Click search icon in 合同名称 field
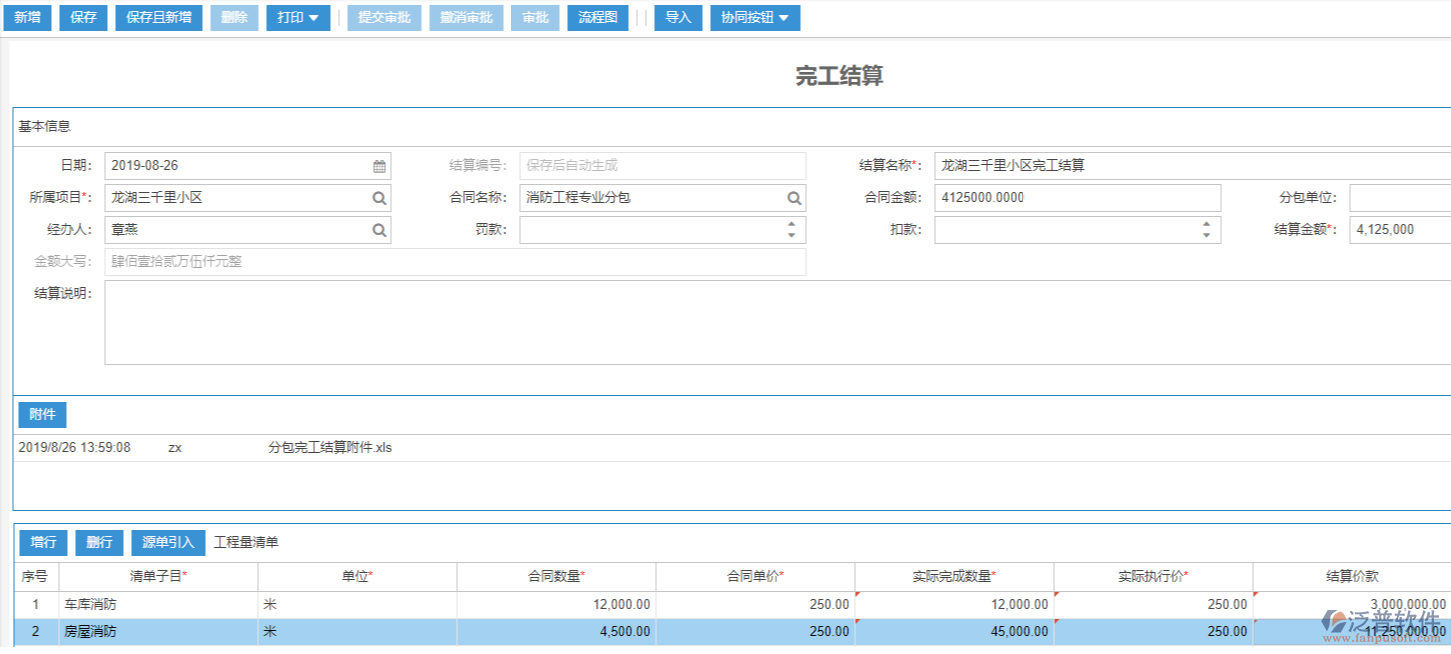Image resolution: width=1451 pixels, height=654 pixels. (793, 198)
